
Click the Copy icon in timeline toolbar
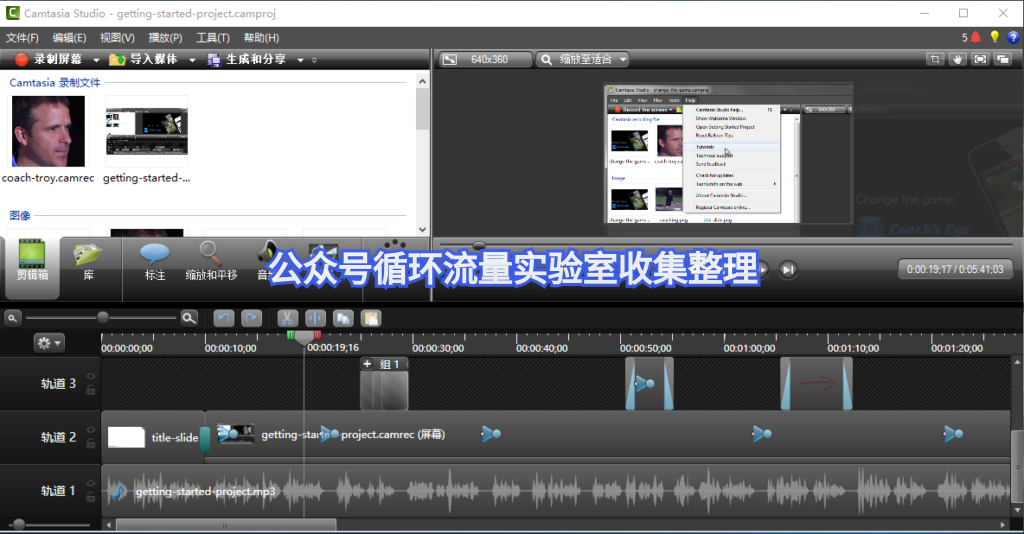[x=344, y=318]
